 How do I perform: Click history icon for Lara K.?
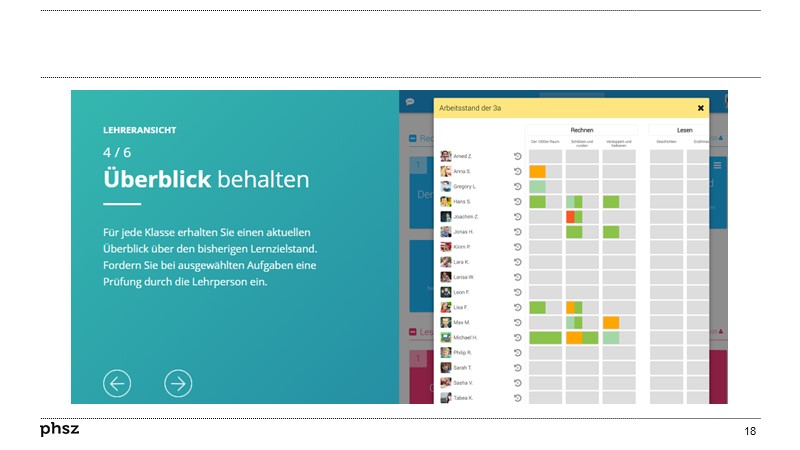point(517,262)
